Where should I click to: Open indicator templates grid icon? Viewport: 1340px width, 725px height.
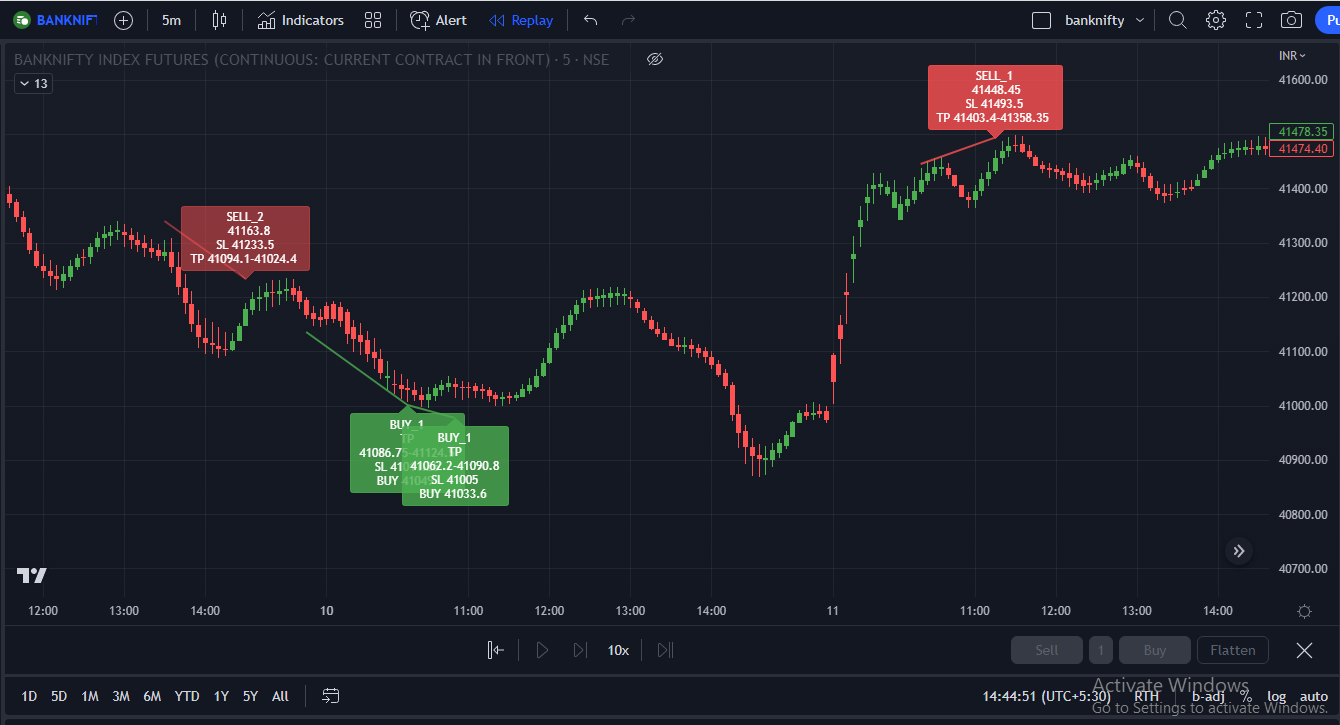pyautogui.click(x=373, y=20)
